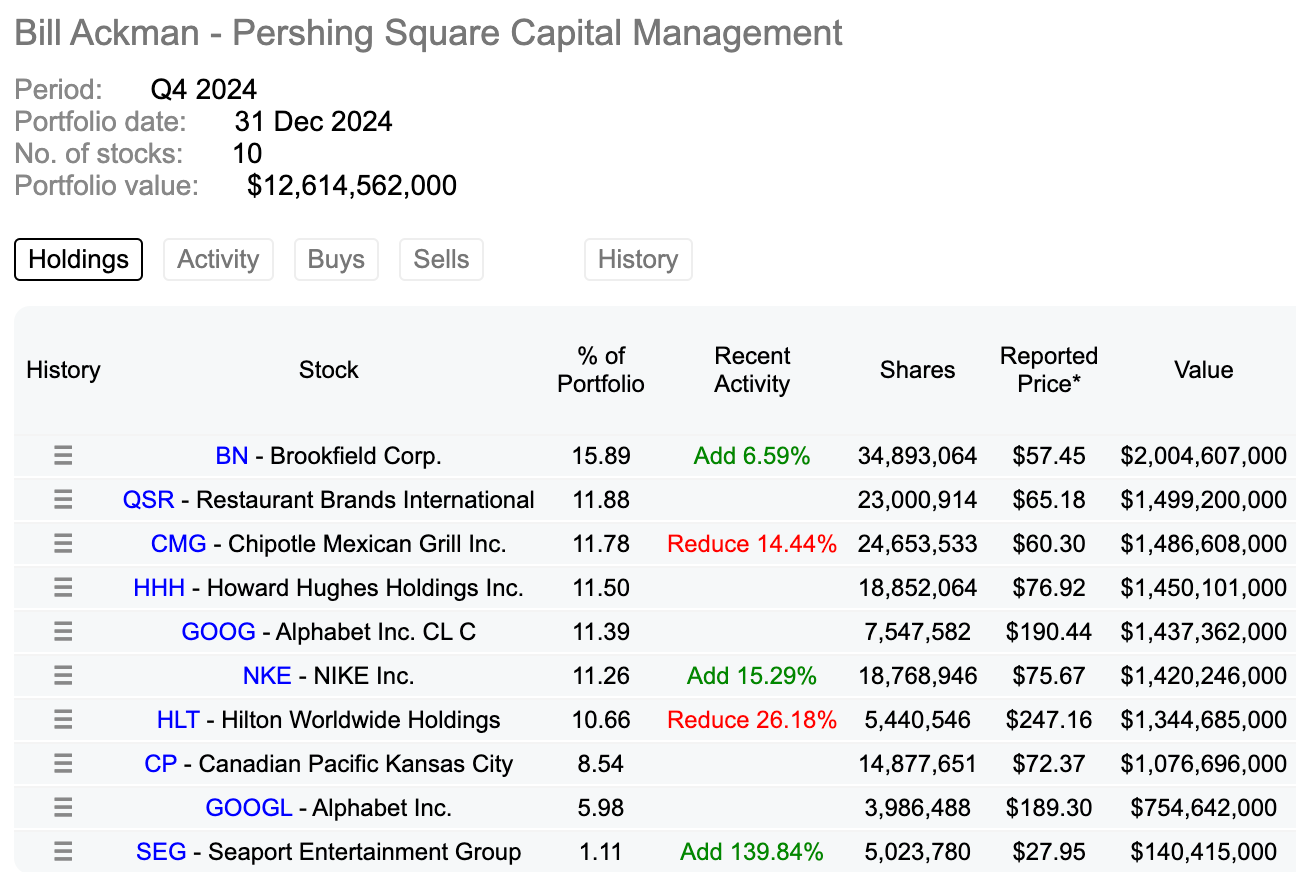This screenshot has width=1296, height=874.
Task: Click 'Reduce 26.18%' activity for Hilton
Action: (x=752, y=720)
